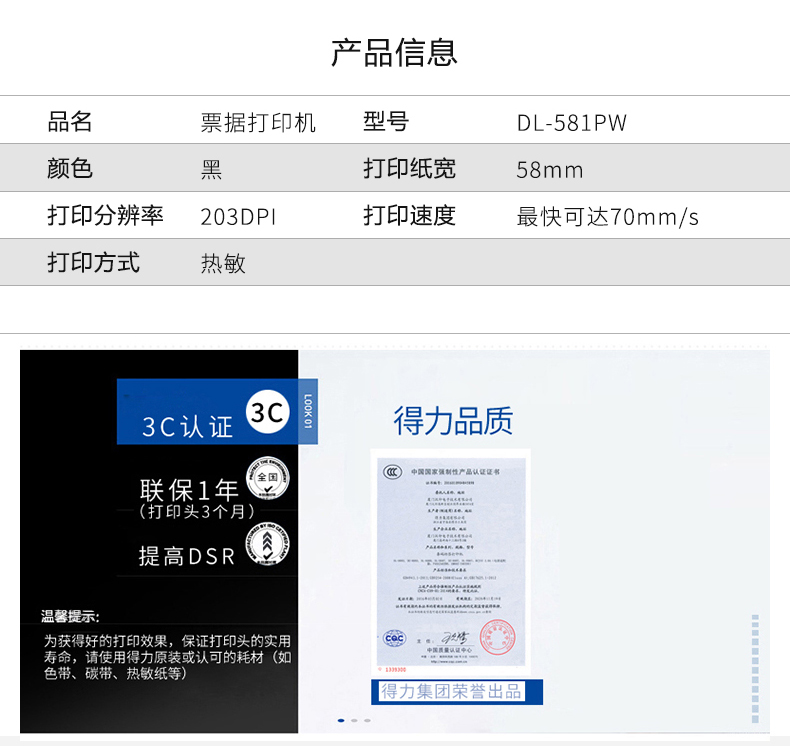Click the 打印速度 label
This screenshot has width=790, height=746.
[x=410, y=215]
